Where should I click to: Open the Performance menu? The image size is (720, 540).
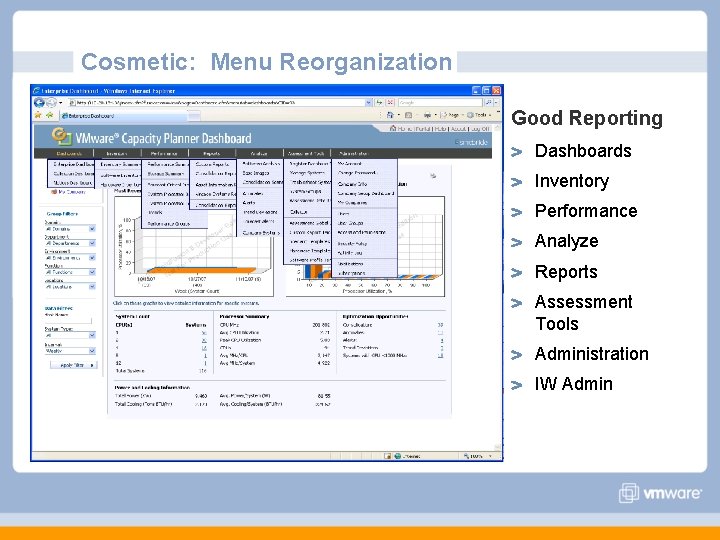(164, 153)
